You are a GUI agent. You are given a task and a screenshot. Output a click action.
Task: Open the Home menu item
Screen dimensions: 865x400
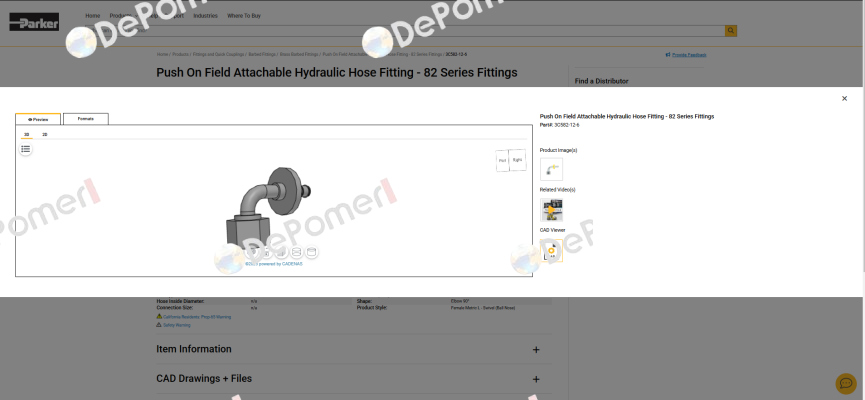93,16
